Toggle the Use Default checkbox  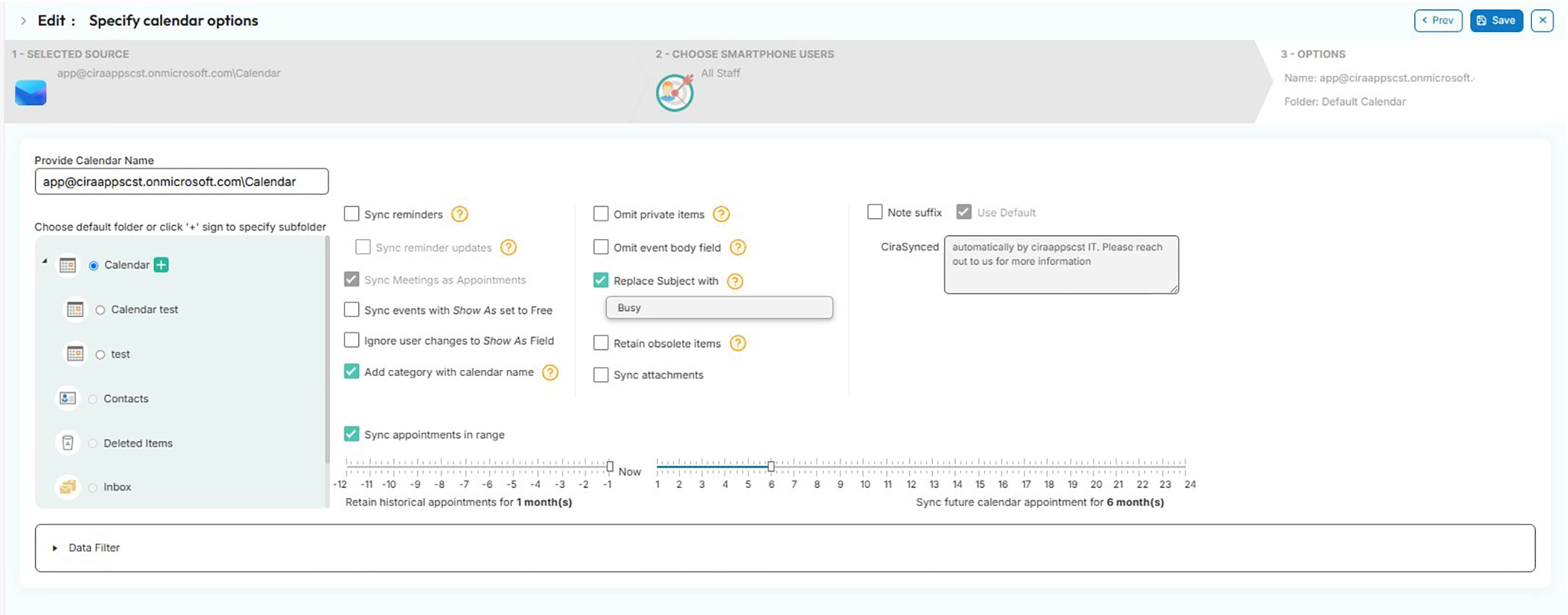(x=964, y=212)
